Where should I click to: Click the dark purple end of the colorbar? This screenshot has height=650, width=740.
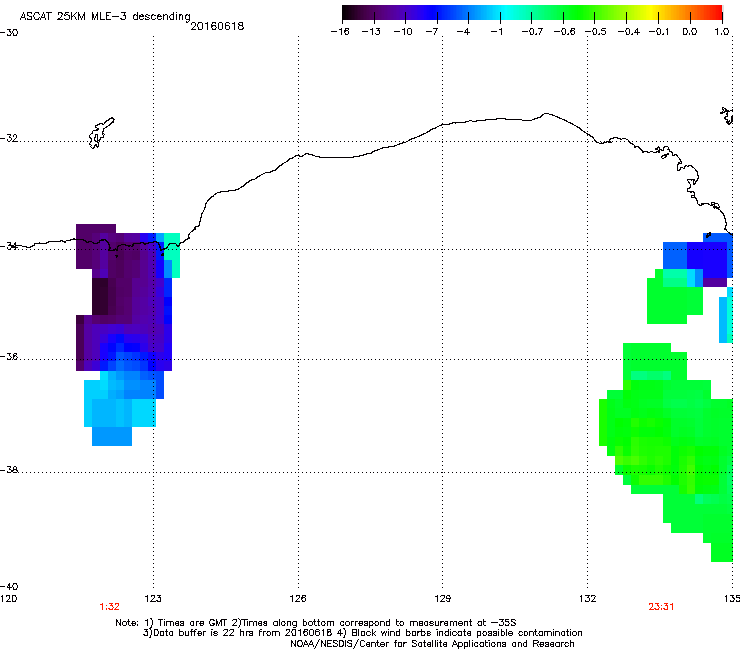[352, 12]
